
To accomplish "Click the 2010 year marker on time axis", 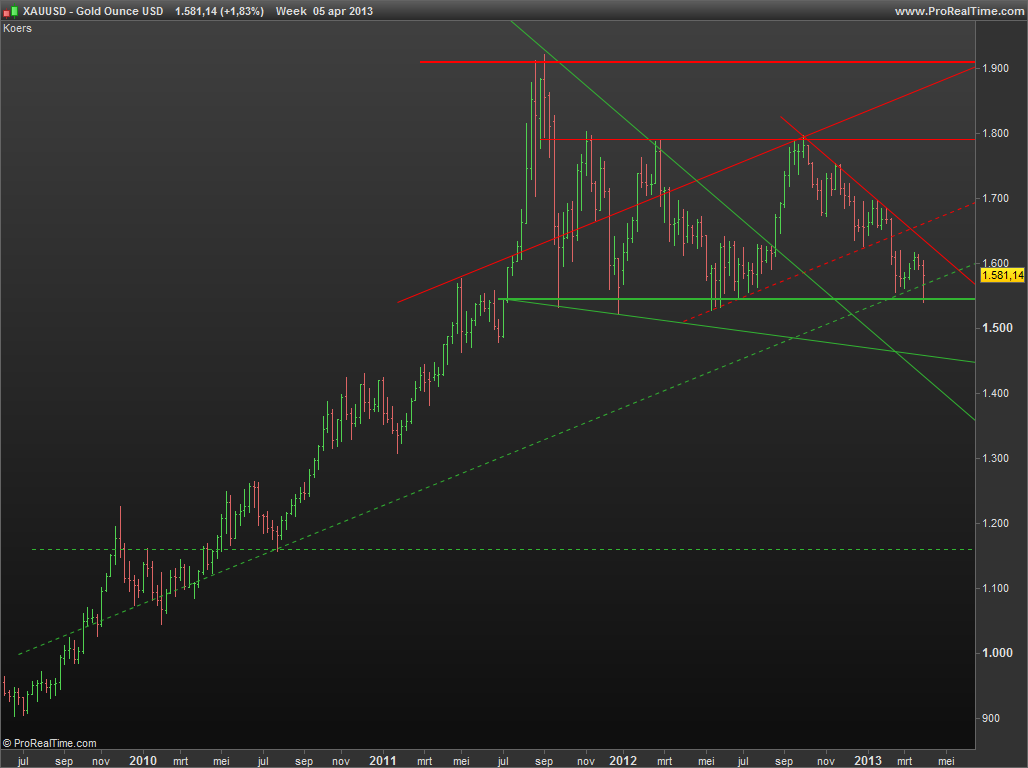I will point(143,760).
